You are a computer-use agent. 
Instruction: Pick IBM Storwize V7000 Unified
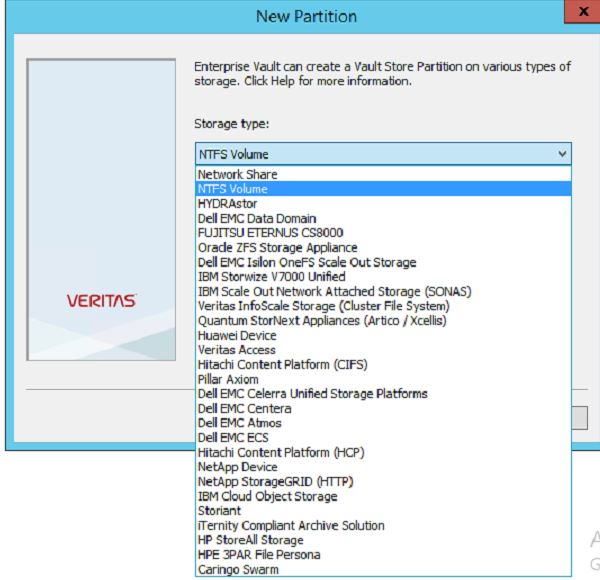pos(271,276)
